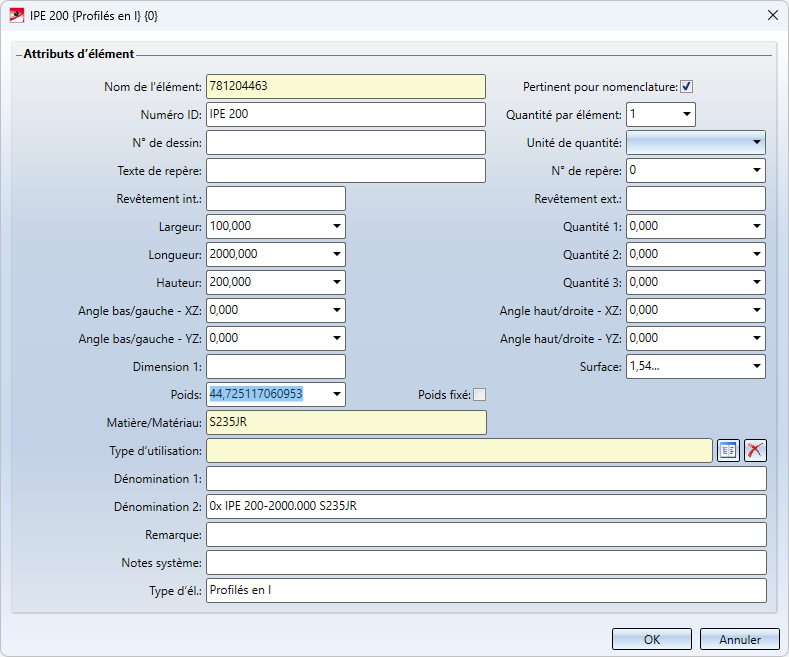Click the Nom de l'élément field
This screenshot has height=657, width=789.
345,87
